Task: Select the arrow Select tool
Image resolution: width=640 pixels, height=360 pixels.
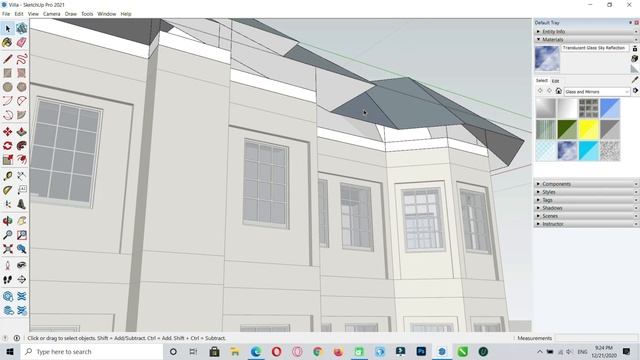Action: (x=8, y=28)
